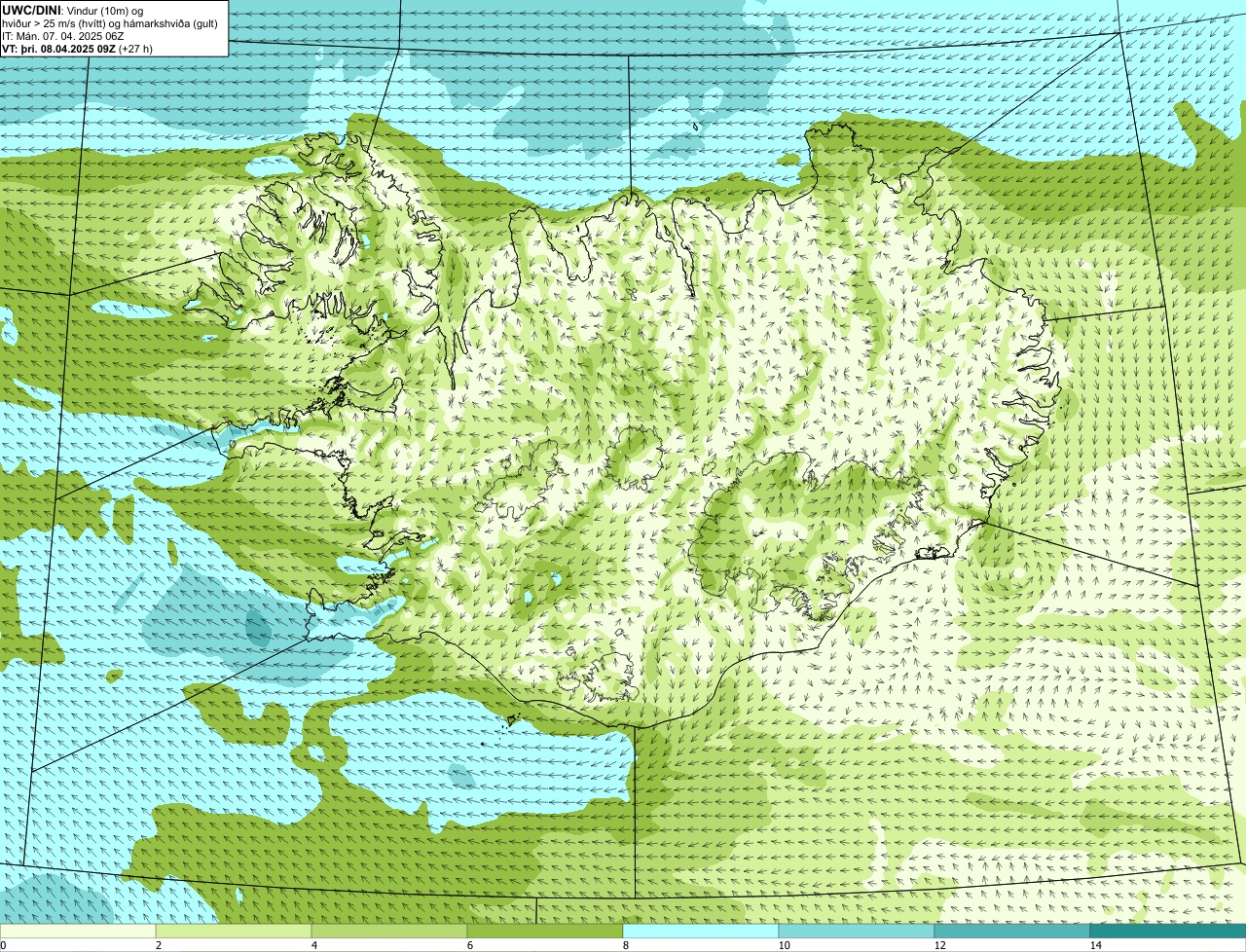This screenshot has height=952, width=1246.
Task: Click the '2' label under the colorbar
Action: (x=158, y=945)
